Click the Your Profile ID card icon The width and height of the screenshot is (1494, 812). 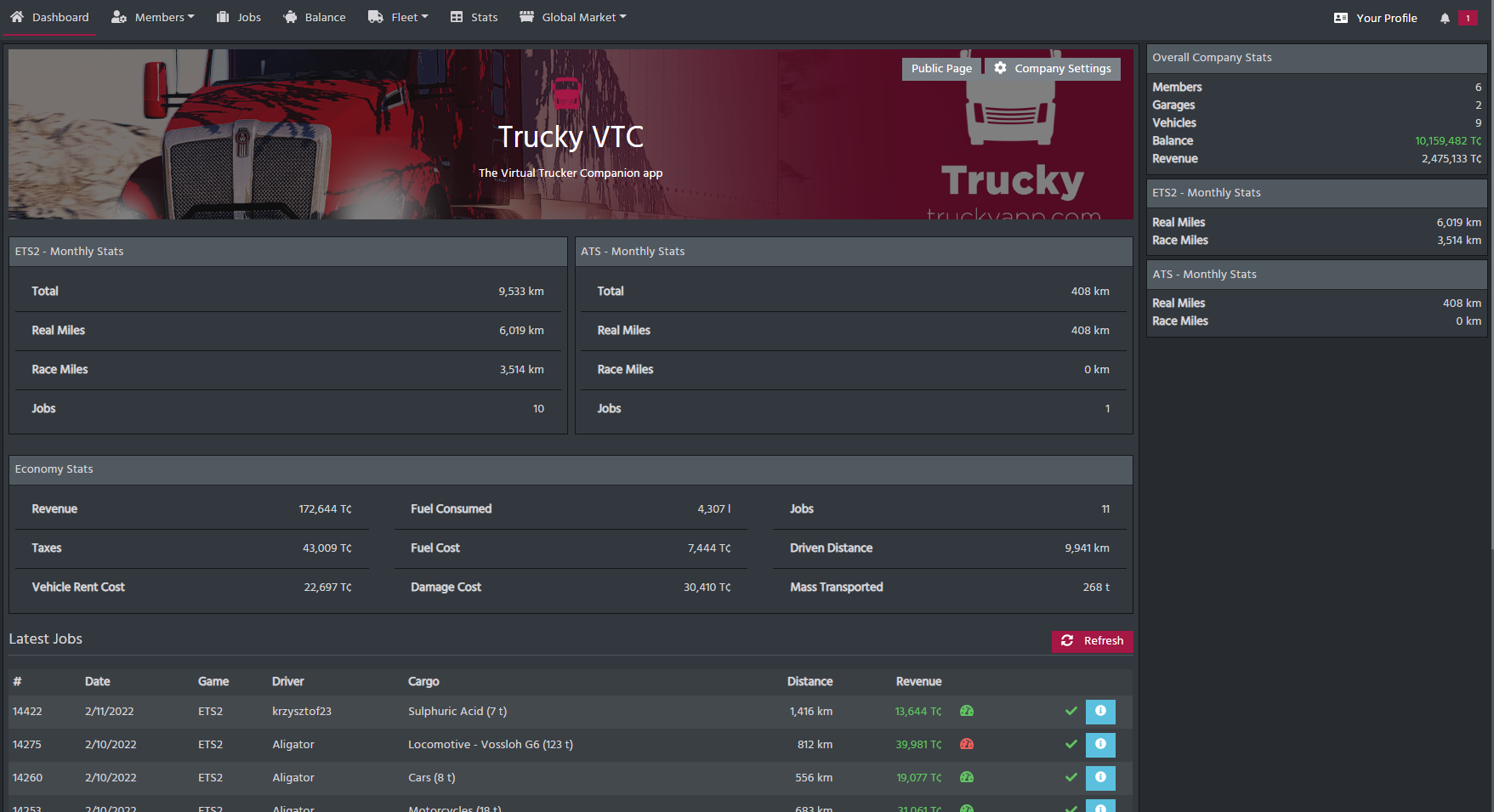tap(1341, 18)
